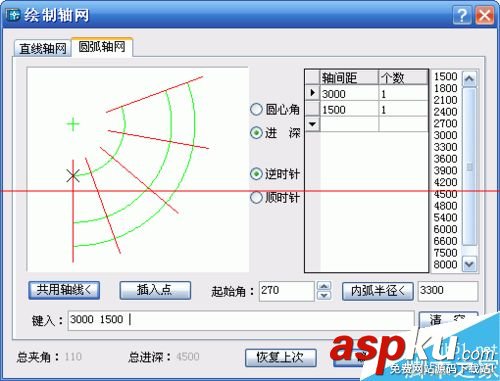The height and width of the screenshot is (381, 500).
Task: Click the 键入 text input field
Action: tap(241, 320)
